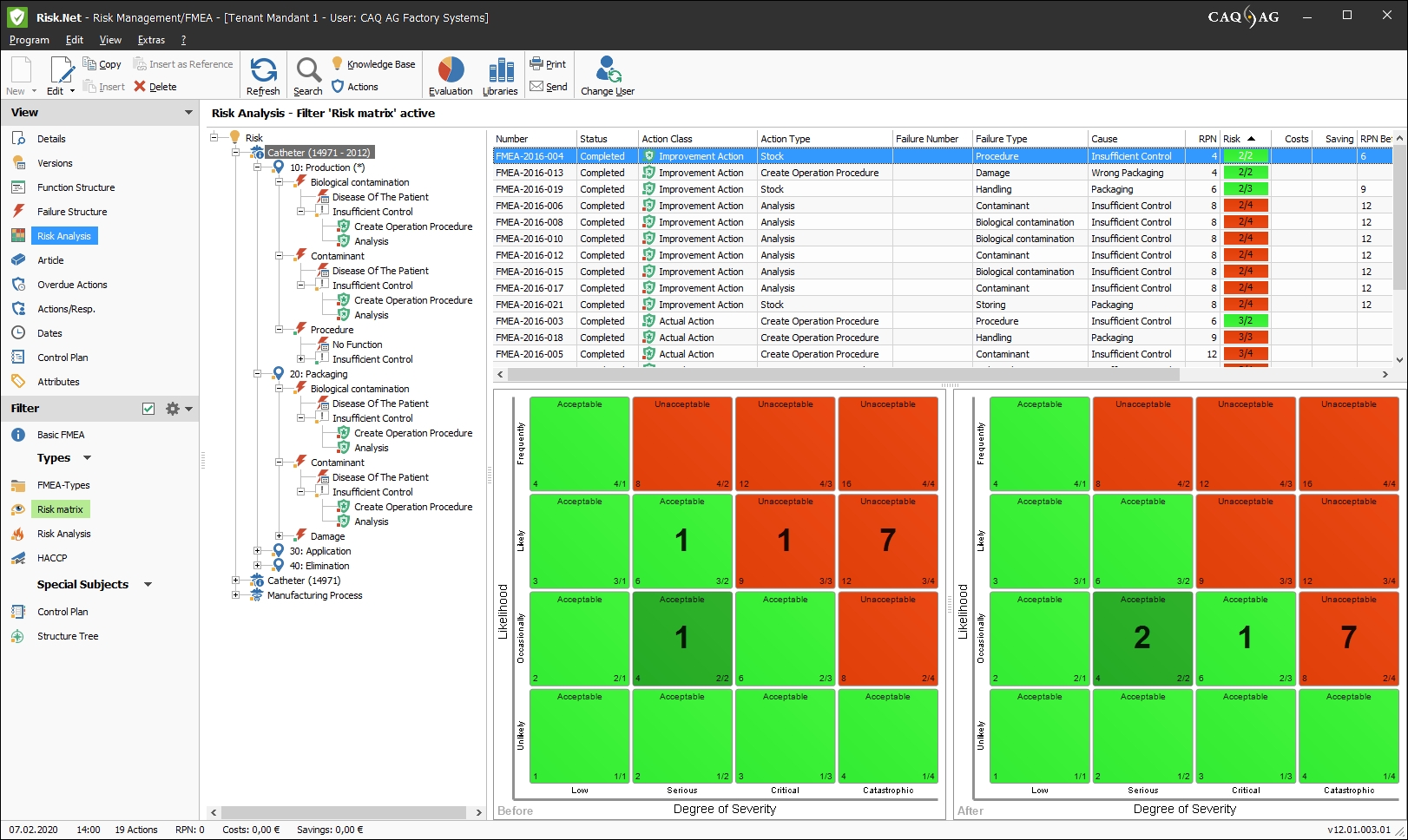This screenshot has width=1408, height=840.
Task: Open Knowledge Base lightbulb icon
Action: pos(338,63)
